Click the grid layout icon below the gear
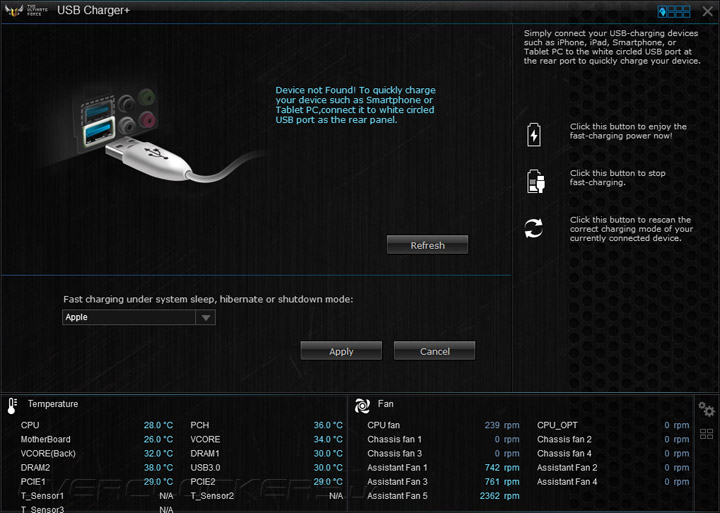Screen dimensions: 720x513 pyautogui.click(x=706, y=434)
